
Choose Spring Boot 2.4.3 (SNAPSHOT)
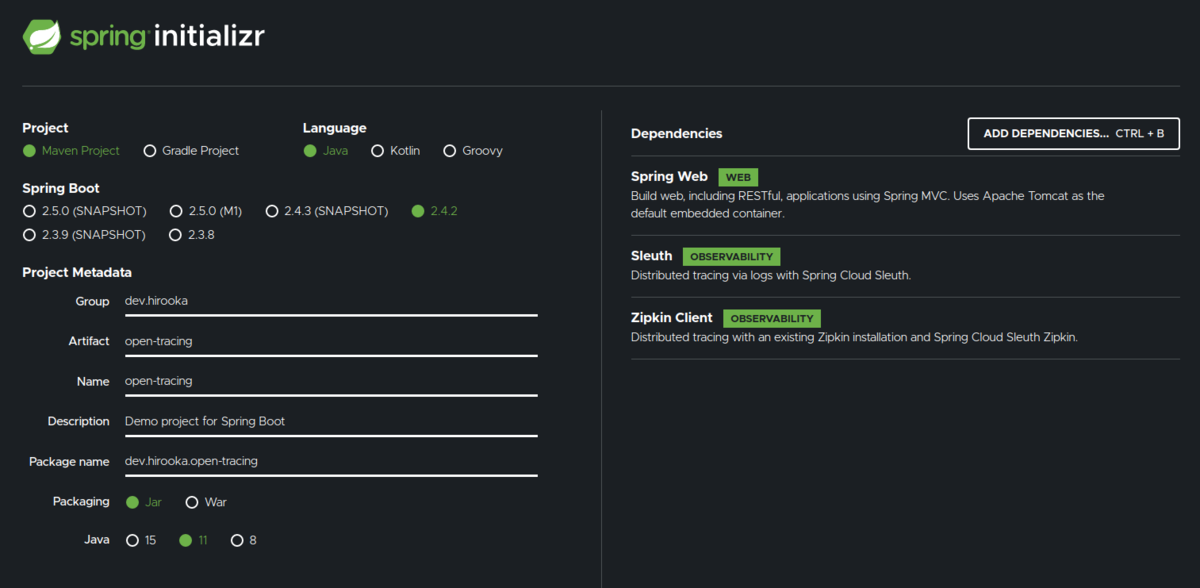pos(326,211)
